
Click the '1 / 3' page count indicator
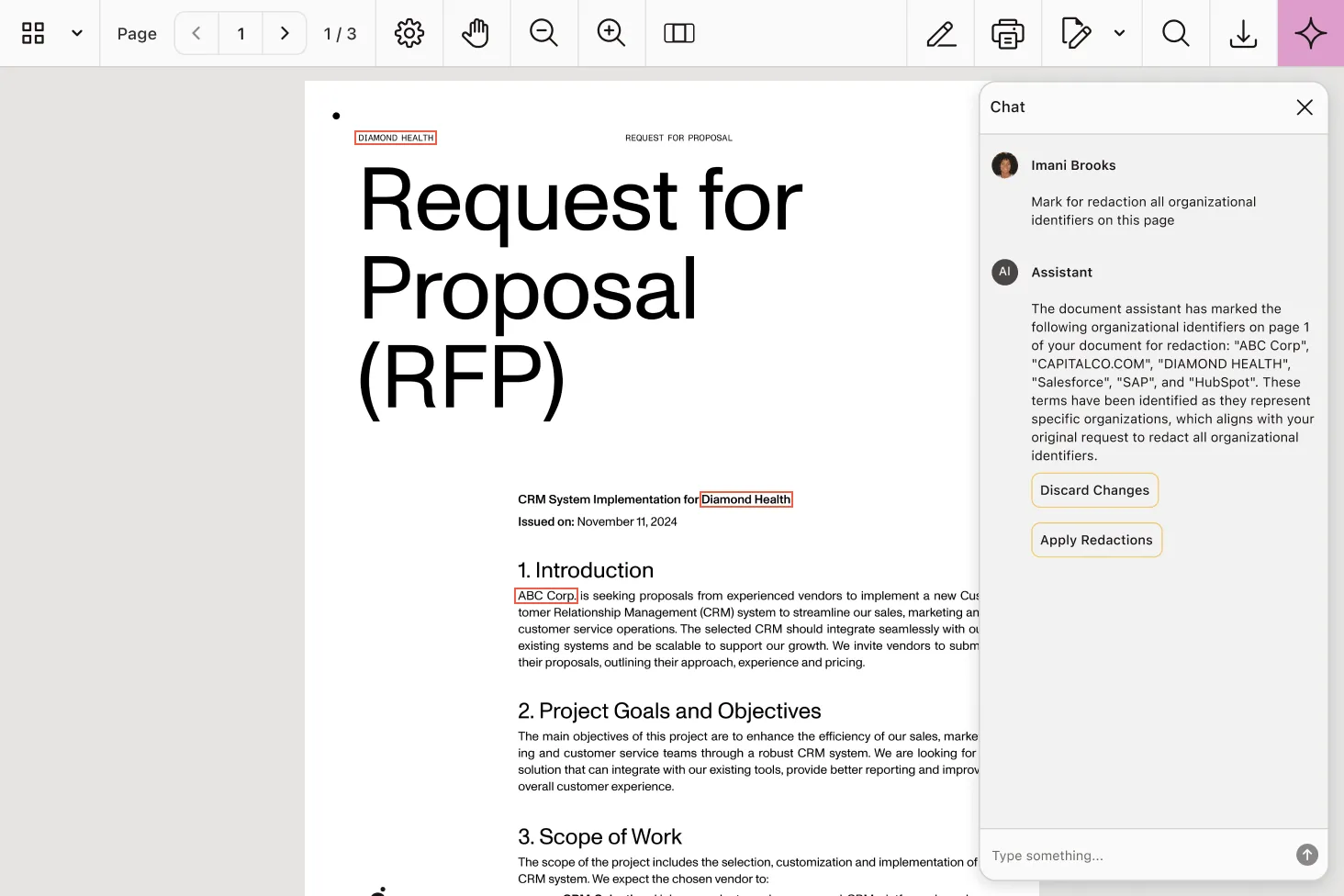(x=340, y=34)
